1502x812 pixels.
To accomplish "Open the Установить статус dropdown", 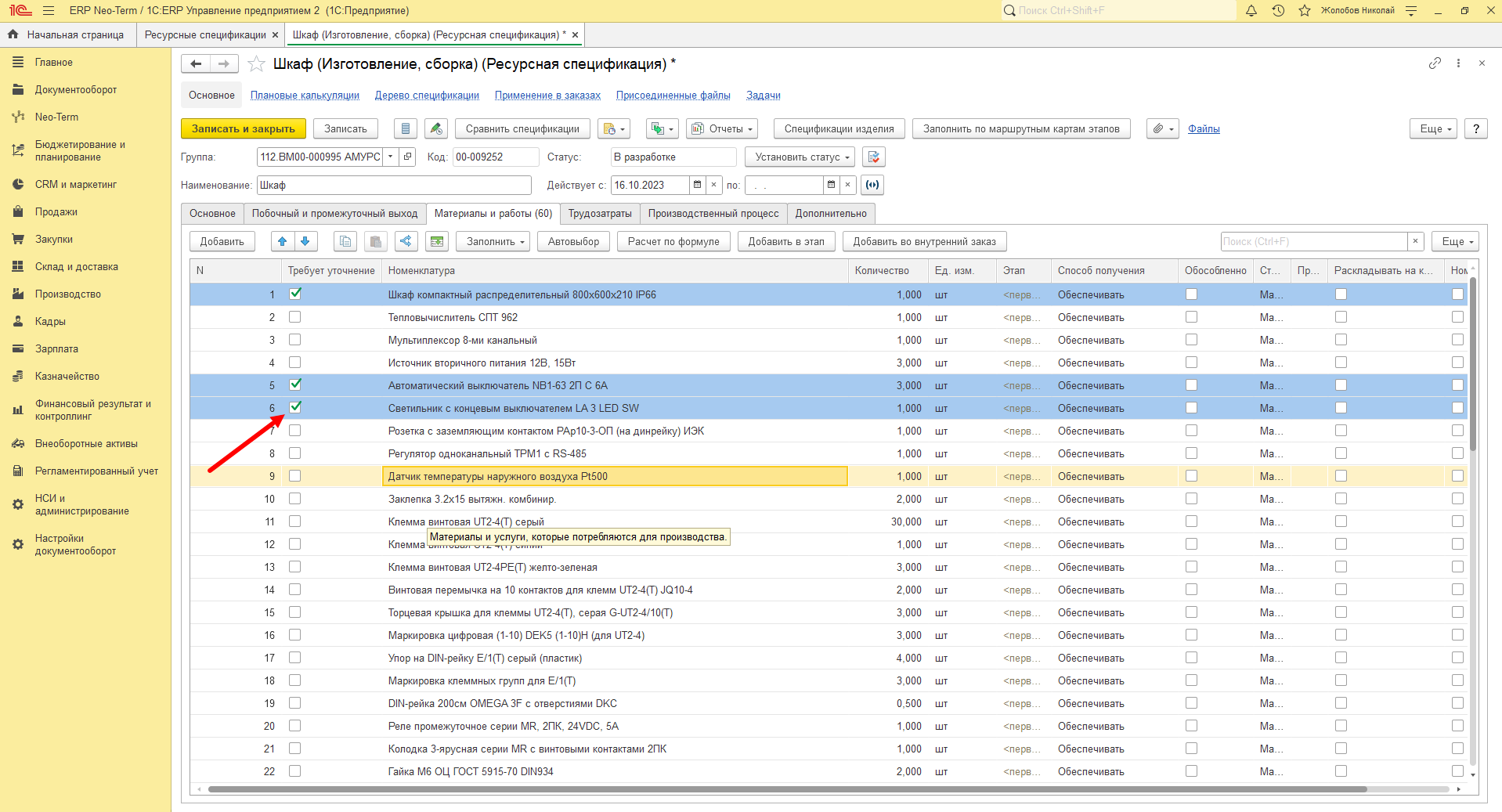I will click(800, 157).
